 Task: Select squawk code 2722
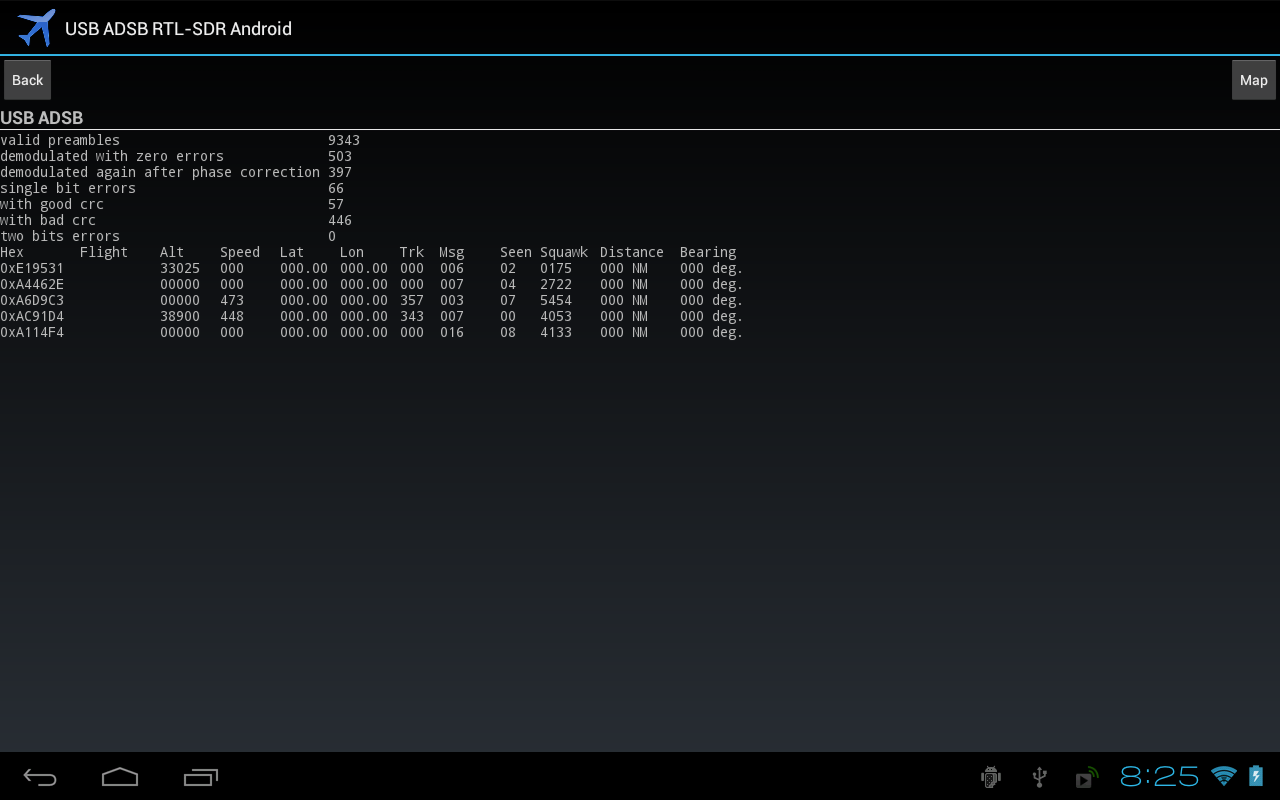point(556,284)
